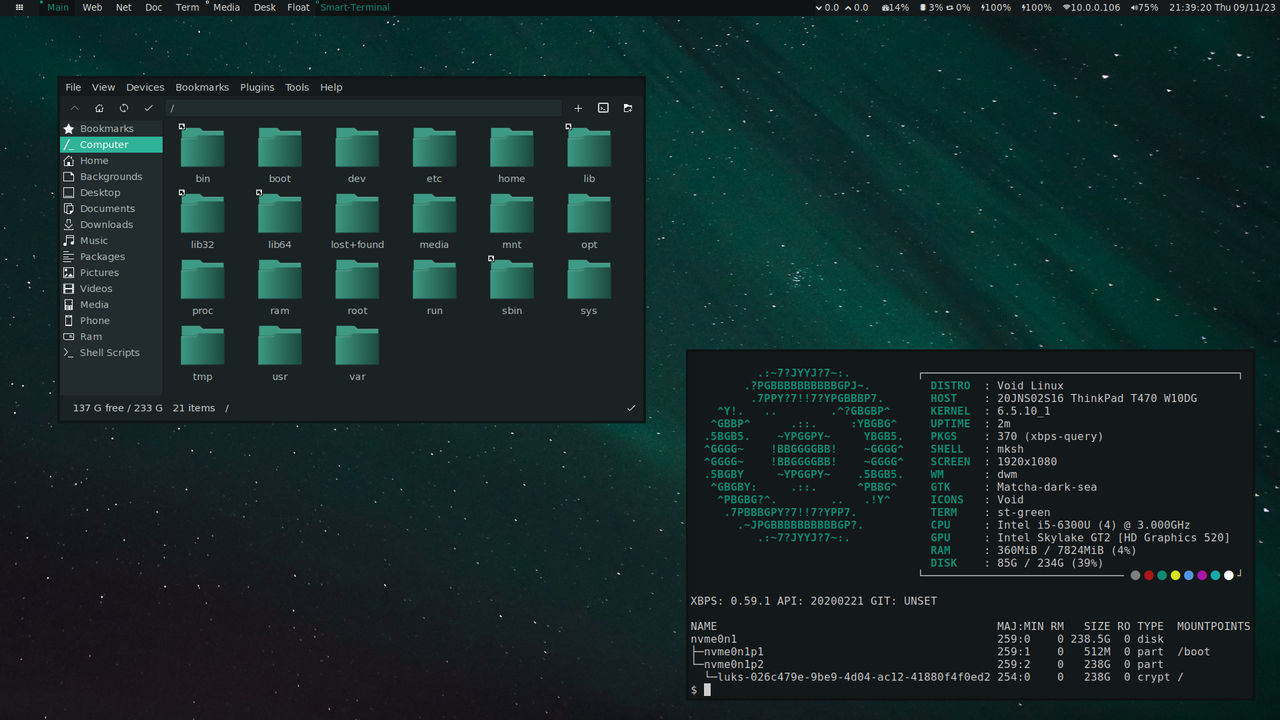This screenshot has width=1280, height=720.
Task: Open the Plugins menu
Action: point(257,87)
